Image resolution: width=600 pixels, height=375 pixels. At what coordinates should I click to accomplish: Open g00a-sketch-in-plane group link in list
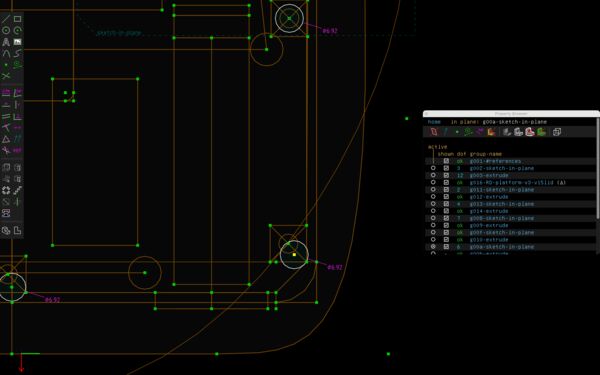point(502,247)
